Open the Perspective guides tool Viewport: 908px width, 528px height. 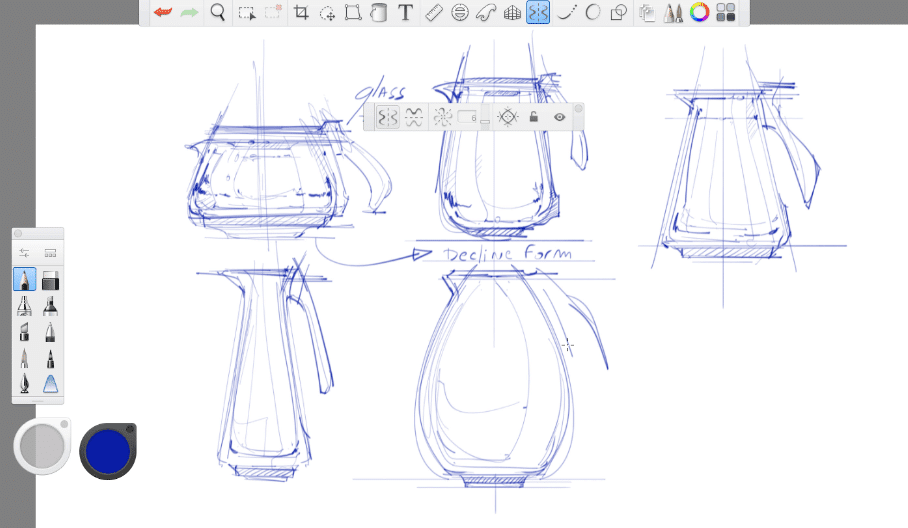point(512,13)
